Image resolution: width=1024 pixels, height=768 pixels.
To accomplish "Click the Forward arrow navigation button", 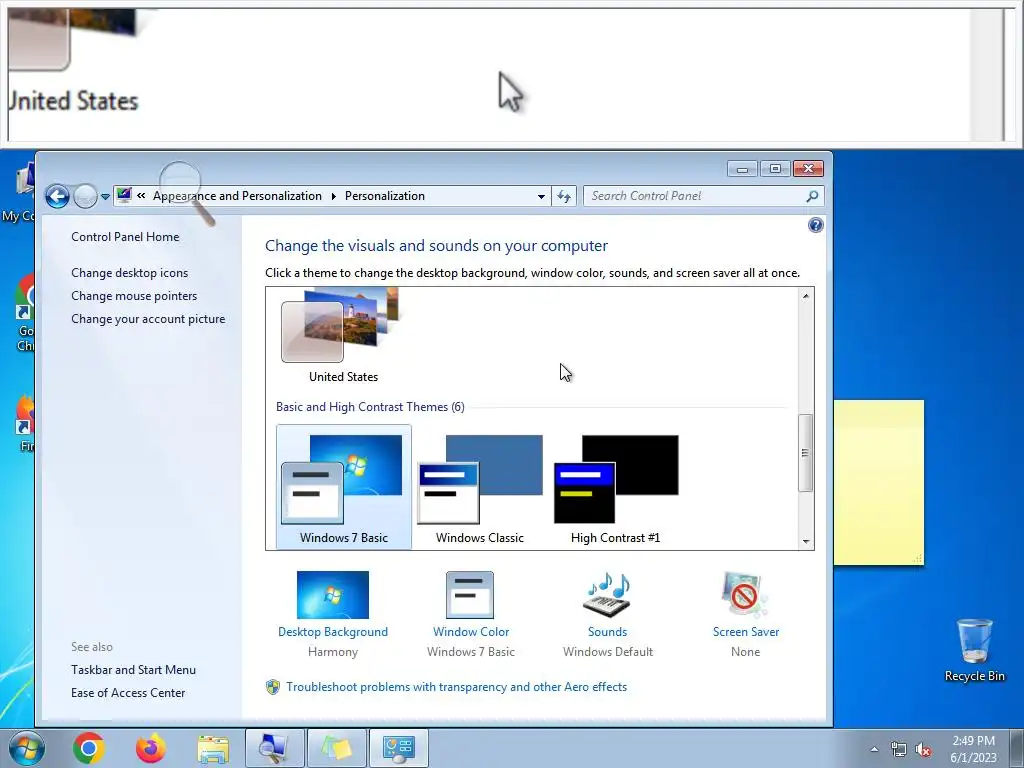I will 85,196.
